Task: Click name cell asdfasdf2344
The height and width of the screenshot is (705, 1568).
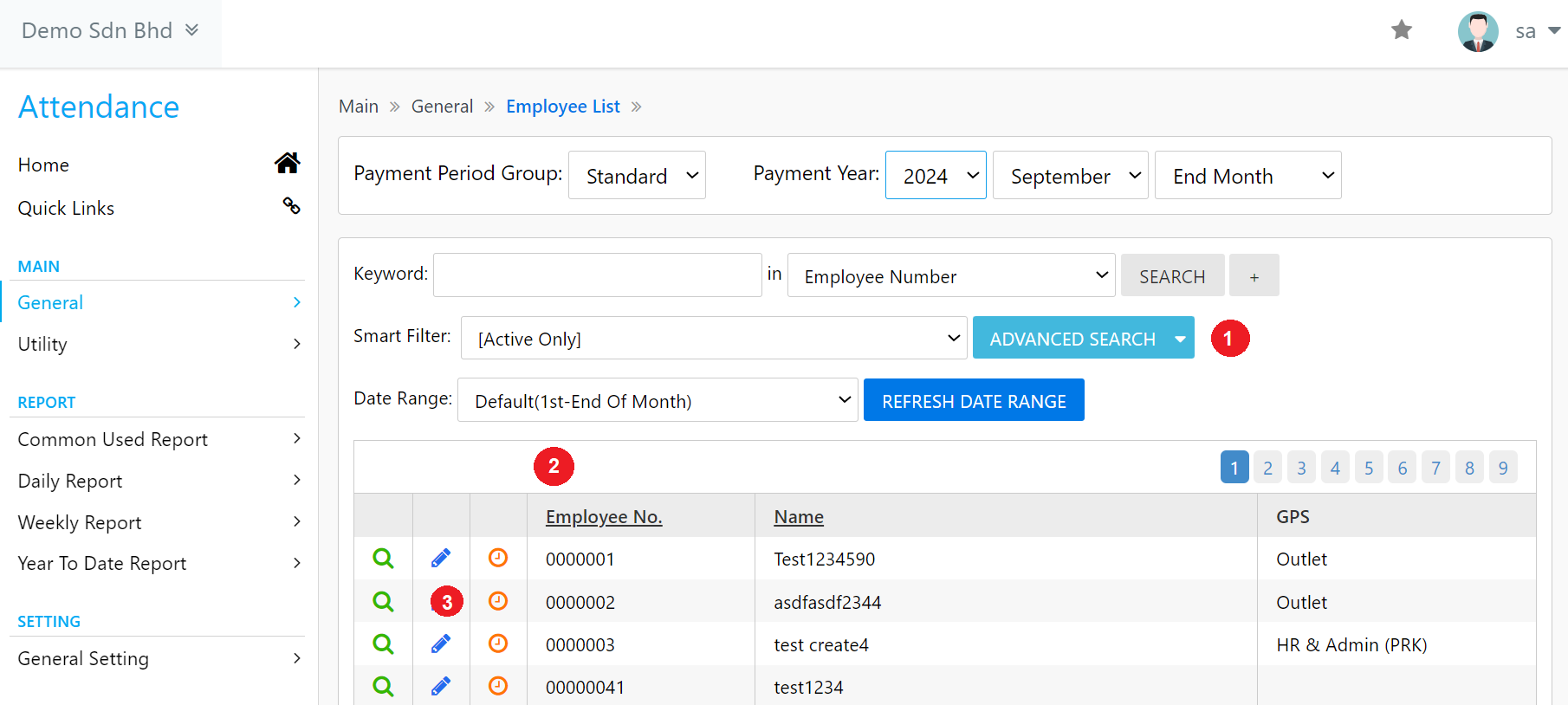Action: [827, 602]
